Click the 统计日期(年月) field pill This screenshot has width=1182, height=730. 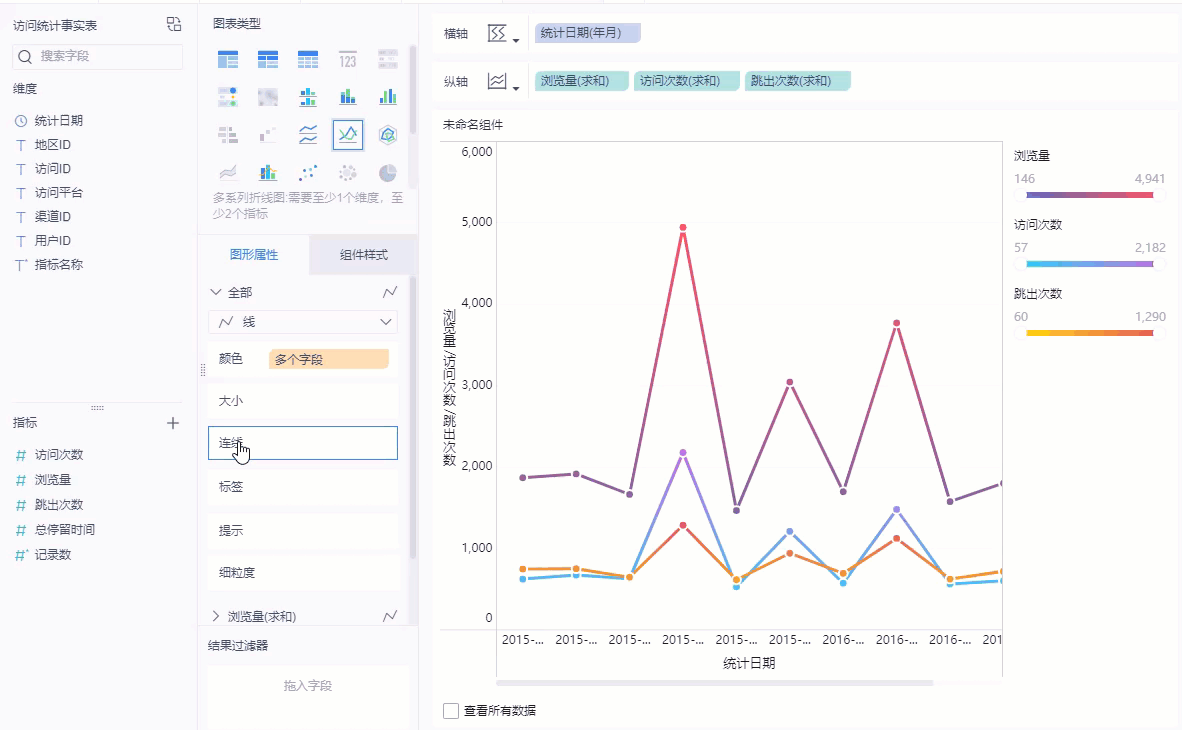587,33
